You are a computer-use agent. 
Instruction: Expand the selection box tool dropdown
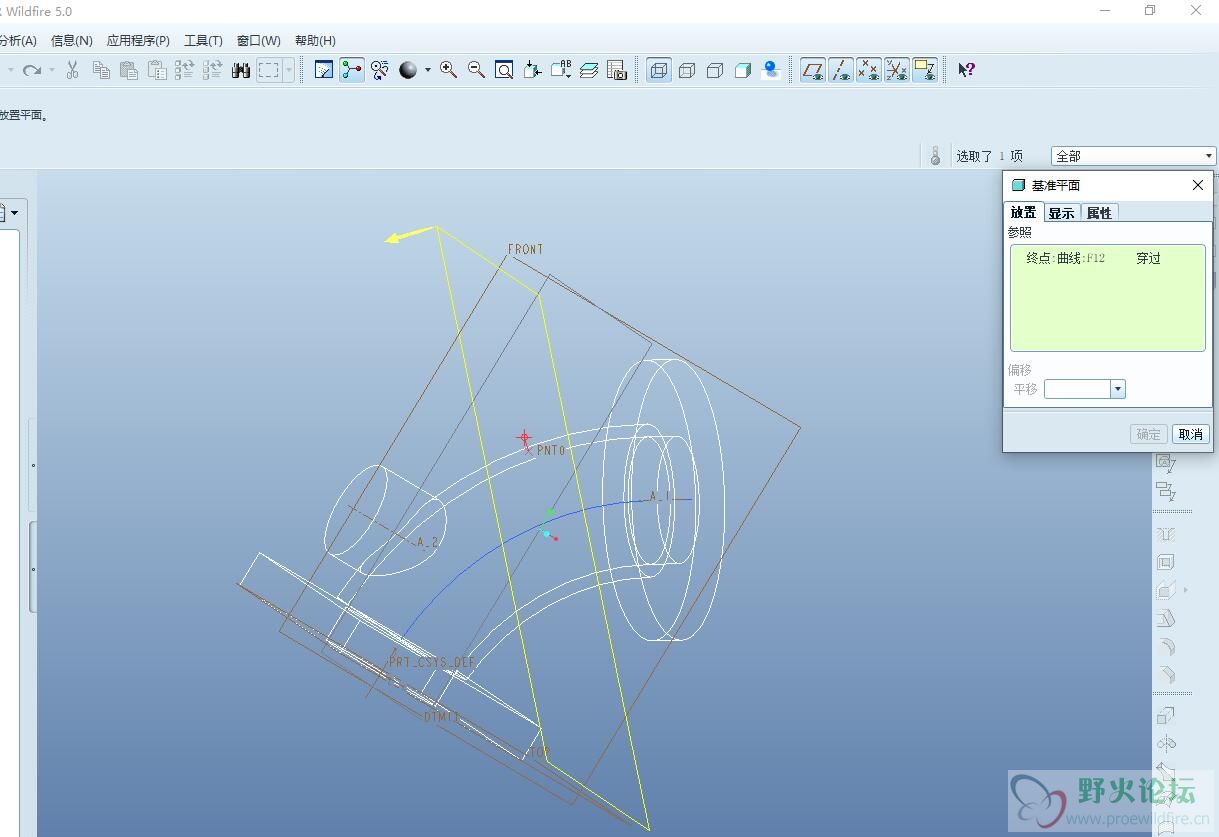click(289, 70)
